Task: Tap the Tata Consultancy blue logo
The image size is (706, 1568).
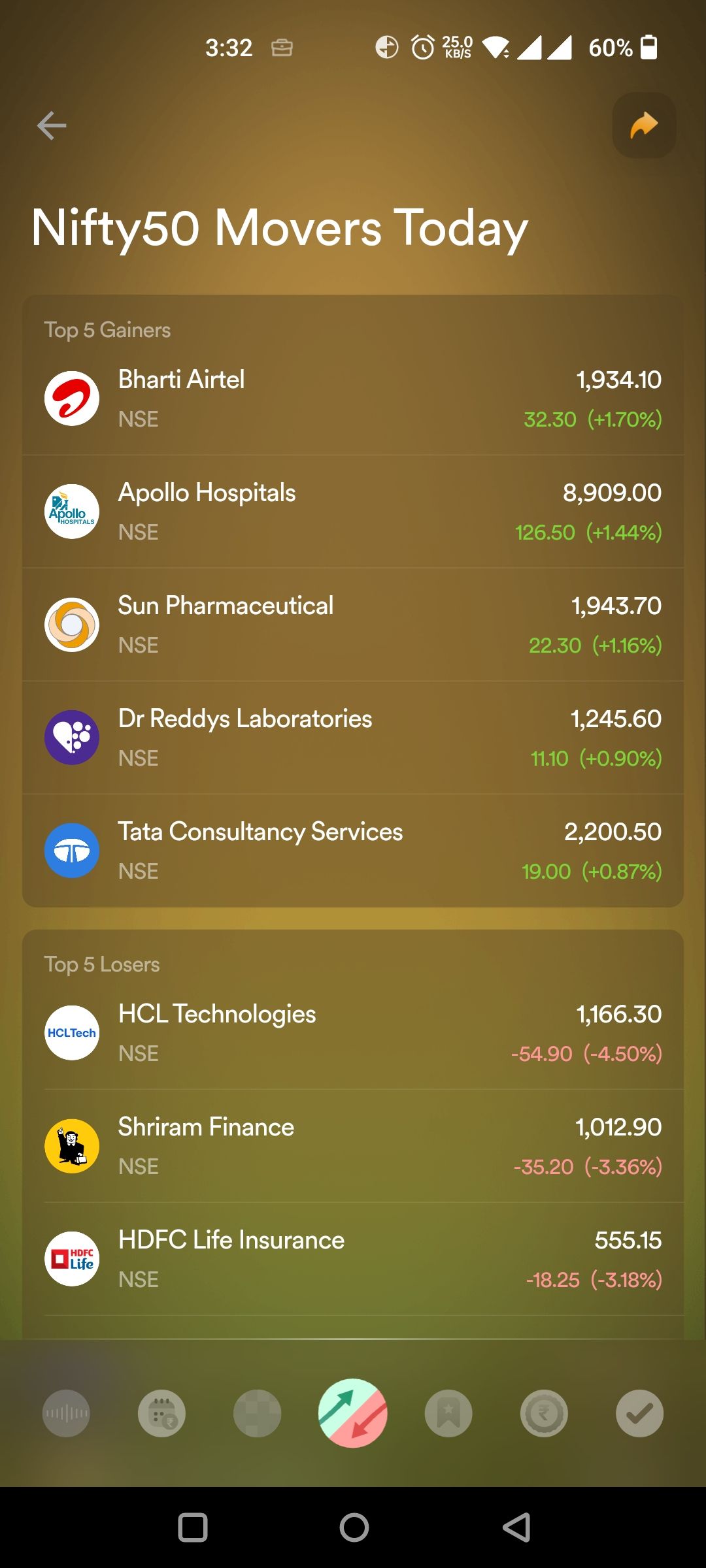Action: point(72,851)
